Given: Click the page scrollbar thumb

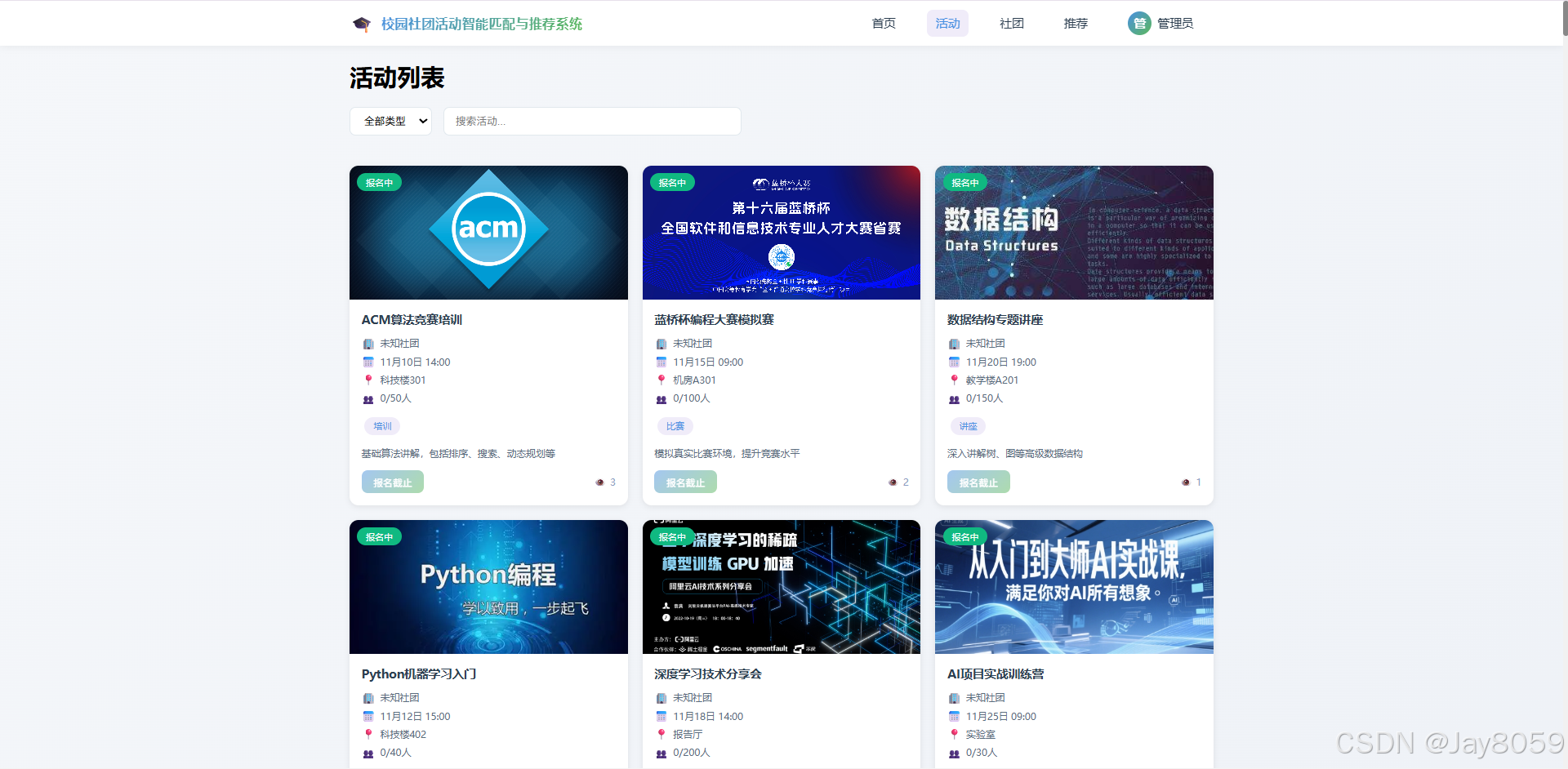Looking at the screenshot, I should (1565, 18).
